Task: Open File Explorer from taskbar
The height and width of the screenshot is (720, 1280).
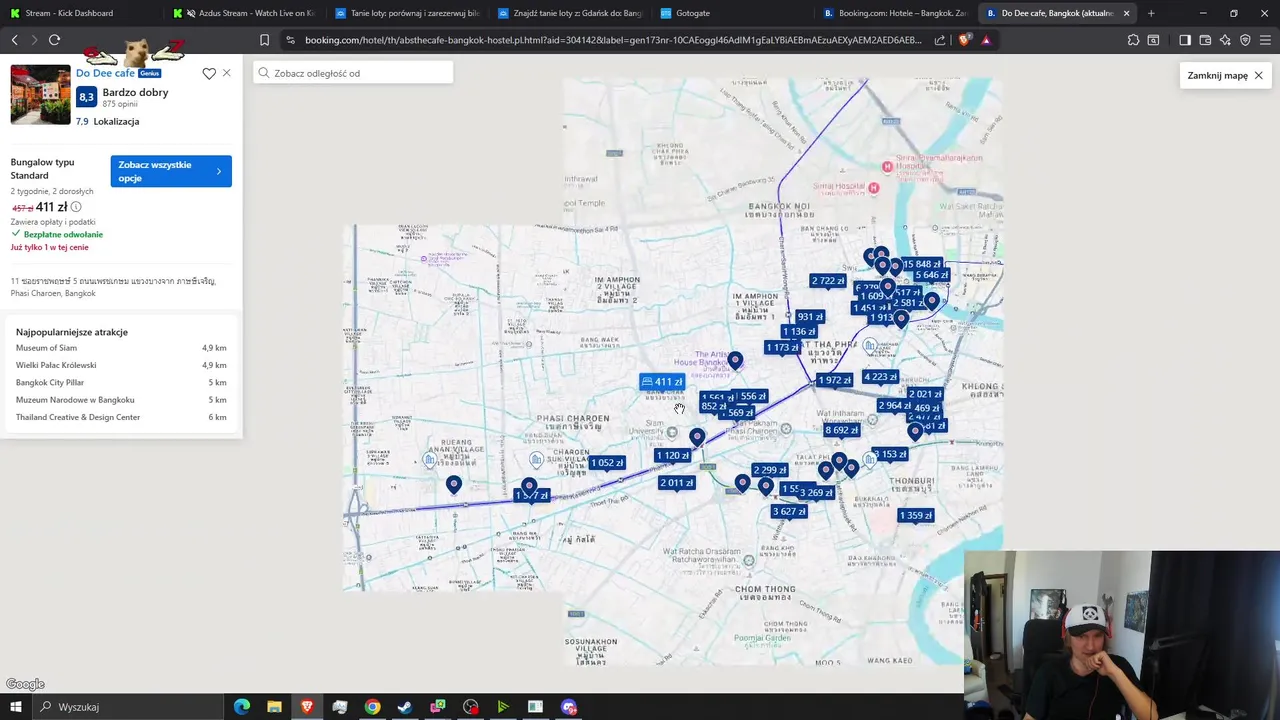Action: (274, 707)
